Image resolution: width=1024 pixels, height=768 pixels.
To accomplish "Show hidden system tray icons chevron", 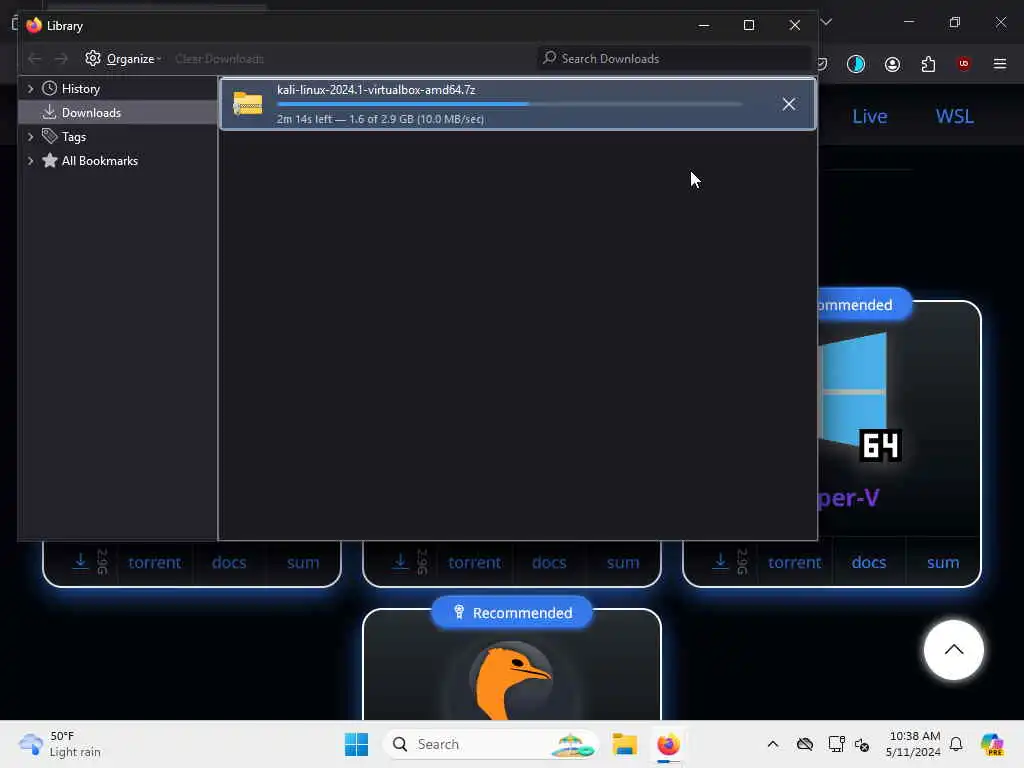I will coord(773,744).
